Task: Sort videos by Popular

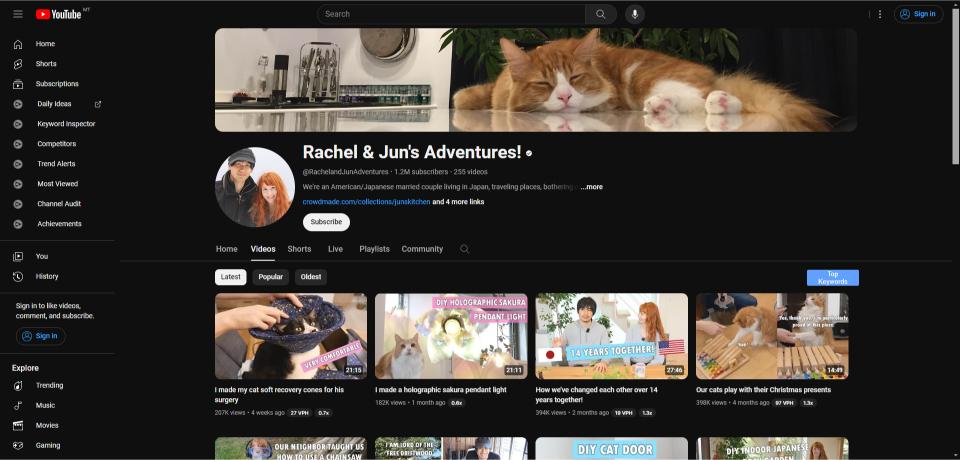Action: tap(271, 277)
